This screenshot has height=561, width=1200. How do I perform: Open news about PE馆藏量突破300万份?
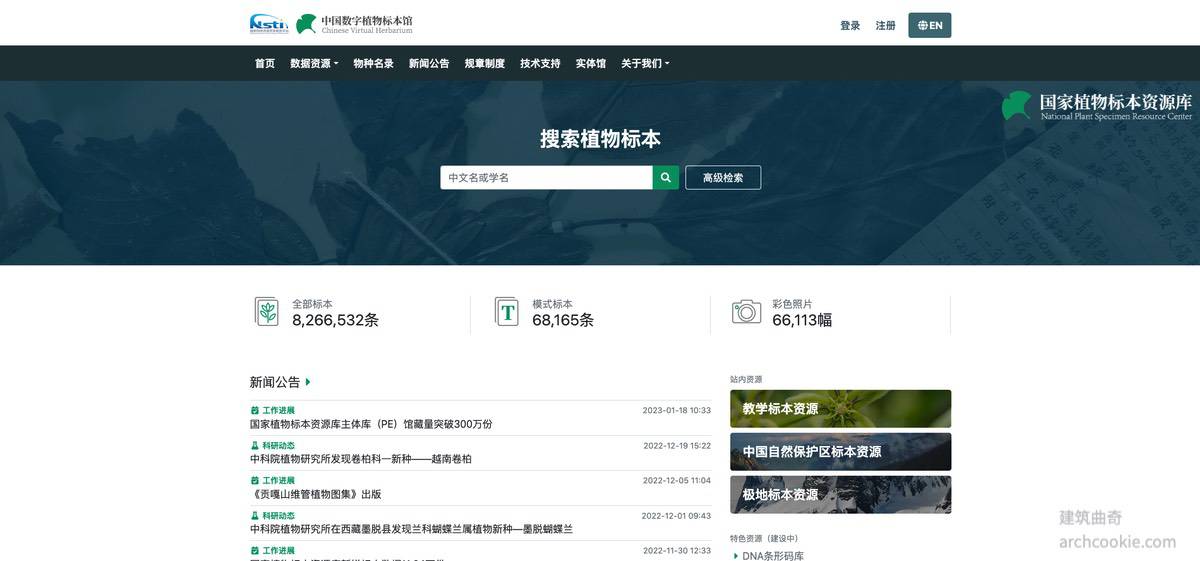coord(371,424)
